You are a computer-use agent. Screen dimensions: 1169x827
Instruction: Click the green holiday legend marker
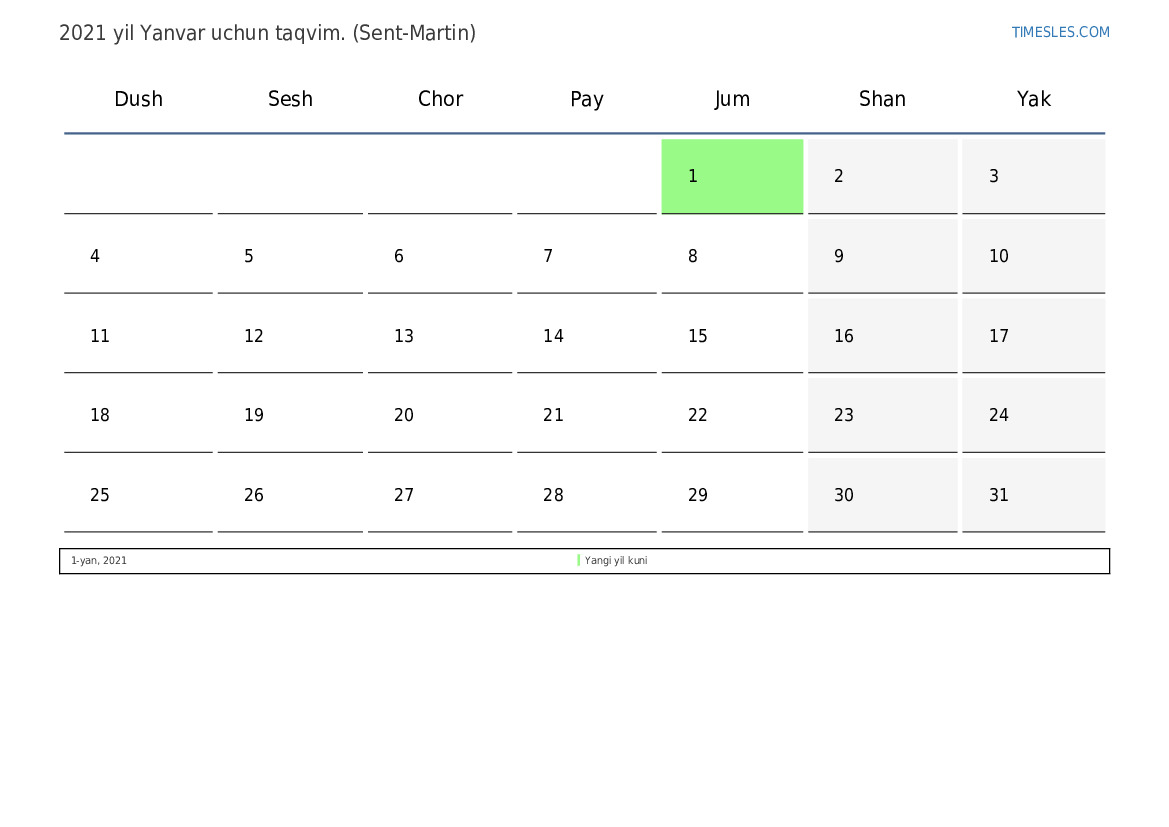tap(578, 561)
